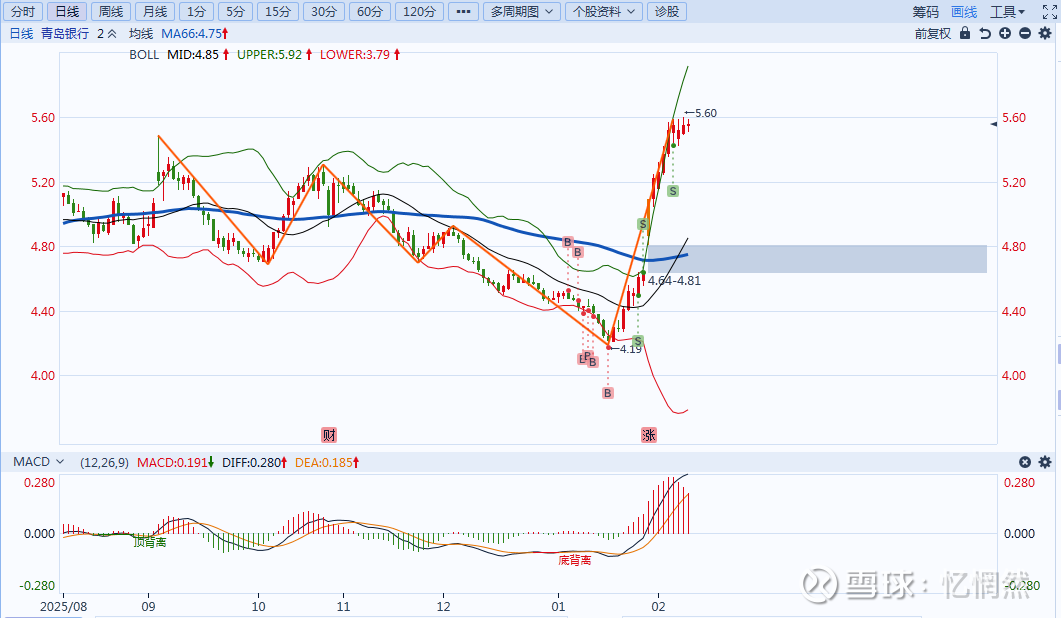1061x618 pixels.
Task: Click the 02 month axis label
Action: point(658,606)
